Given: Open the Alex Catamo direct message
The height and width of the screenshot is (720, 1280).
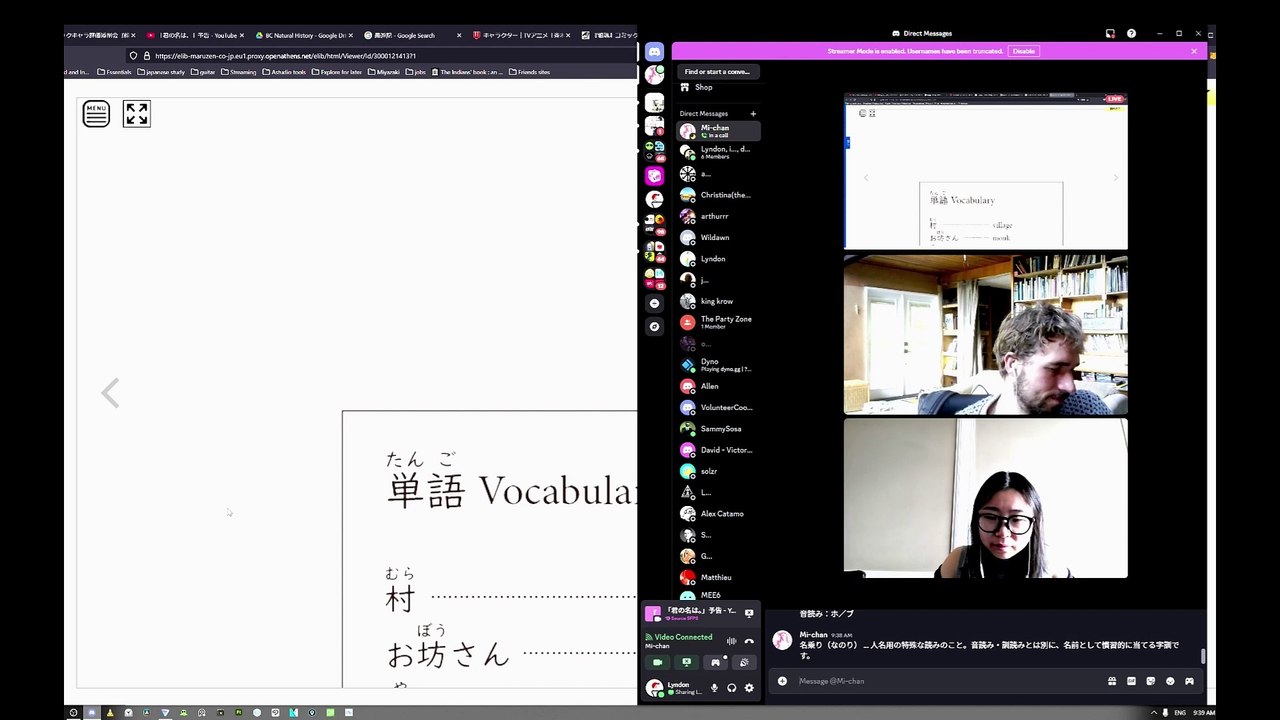Looking at the screenshot, I should click(x=718, y=513).
